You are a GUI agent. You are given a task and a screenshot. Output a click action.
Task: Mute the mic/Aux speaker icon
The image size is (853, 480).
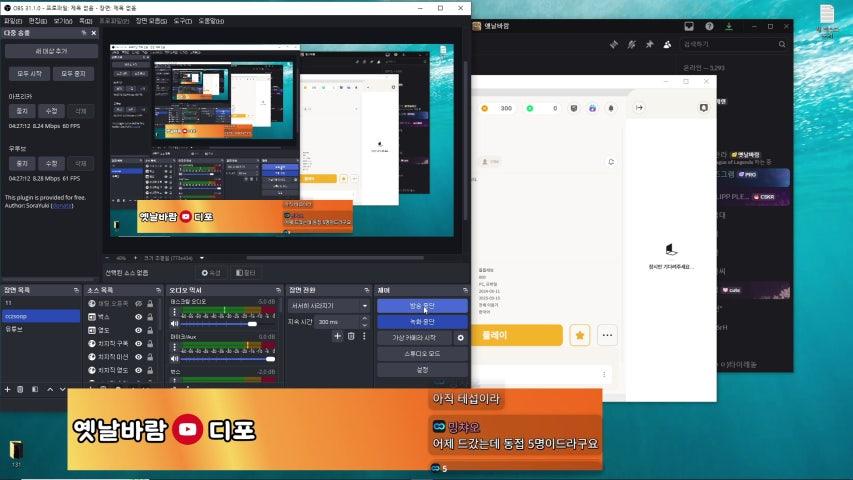tap(175, 359)
